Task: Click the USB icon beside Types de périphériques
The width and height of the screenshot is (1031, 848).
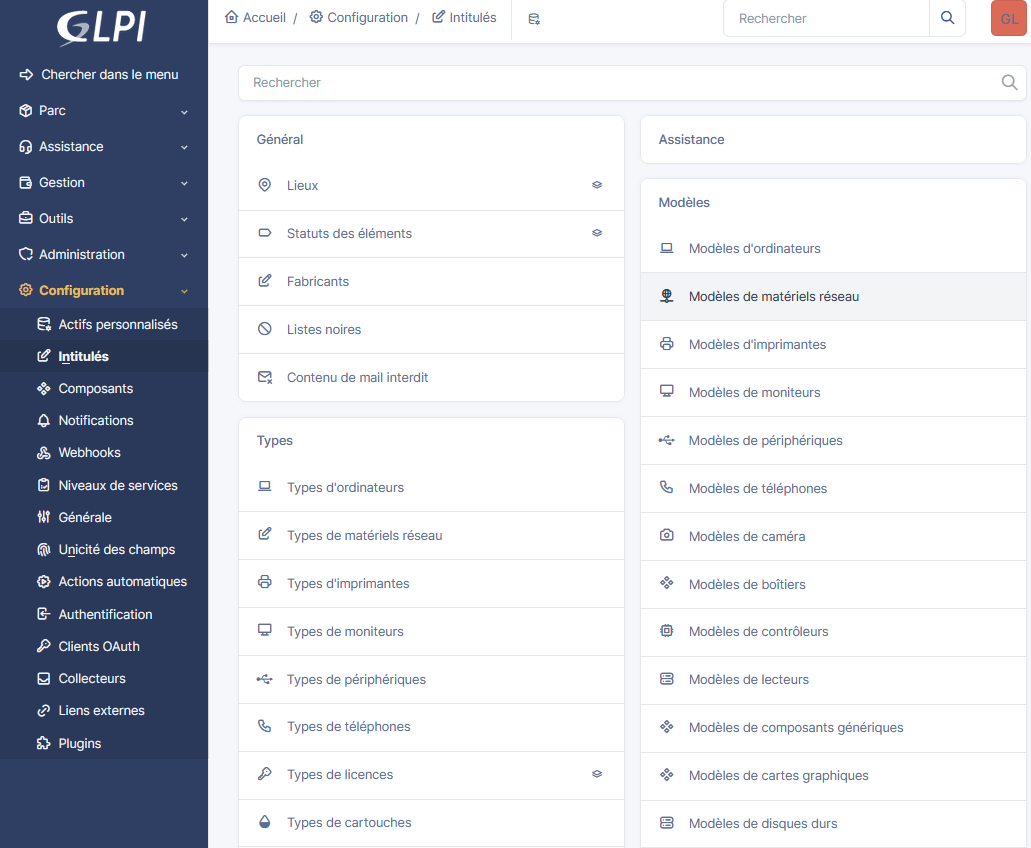Action: pos(264,678)
